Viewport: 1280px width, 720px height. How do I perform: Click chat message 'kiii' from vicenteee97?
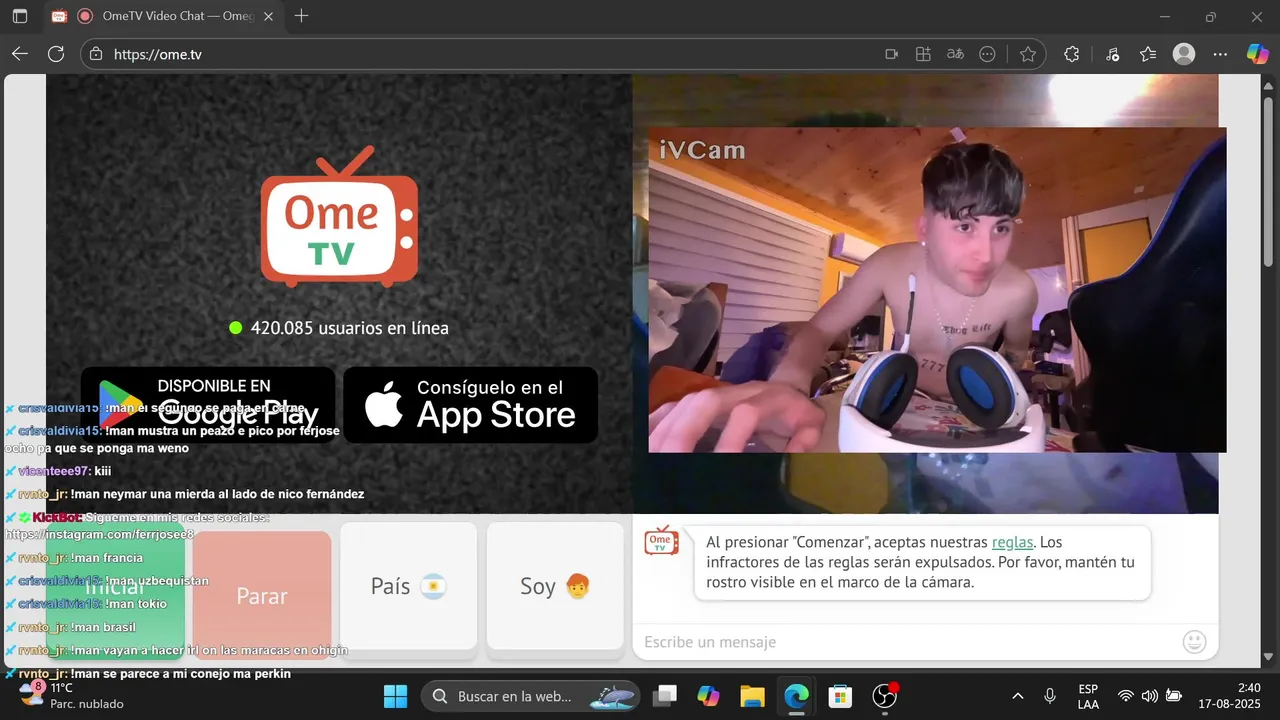(103, 471)
